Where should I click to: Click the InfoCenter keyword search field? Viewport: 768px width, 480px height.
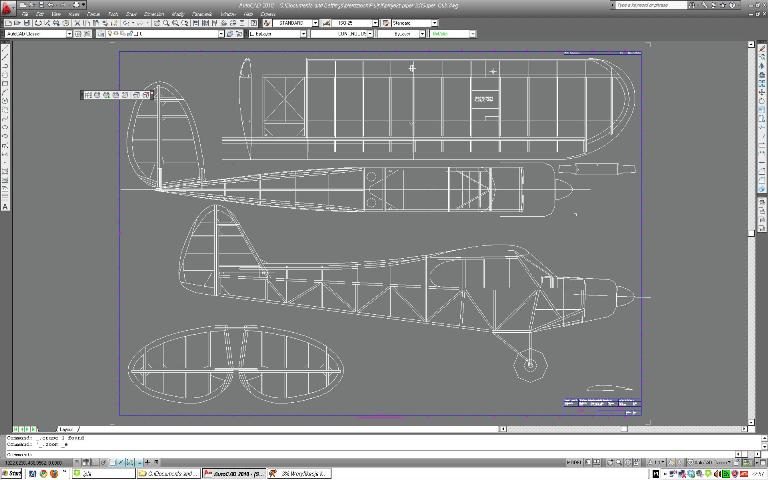(651, 5)
